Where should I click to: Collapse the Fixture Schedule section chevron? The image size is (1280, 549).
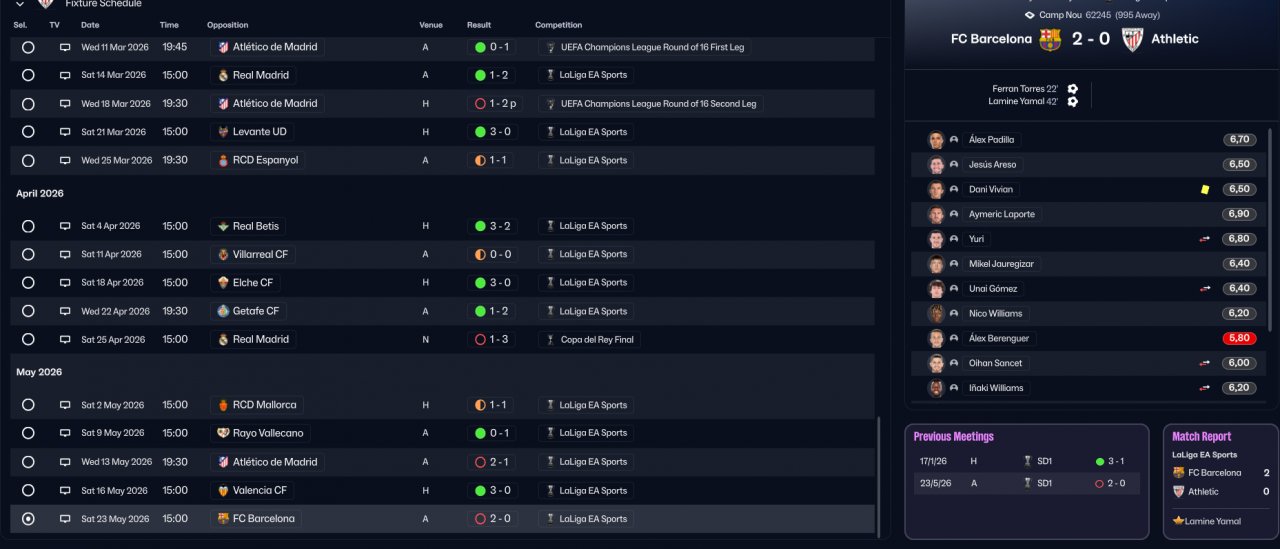[20, 4]
